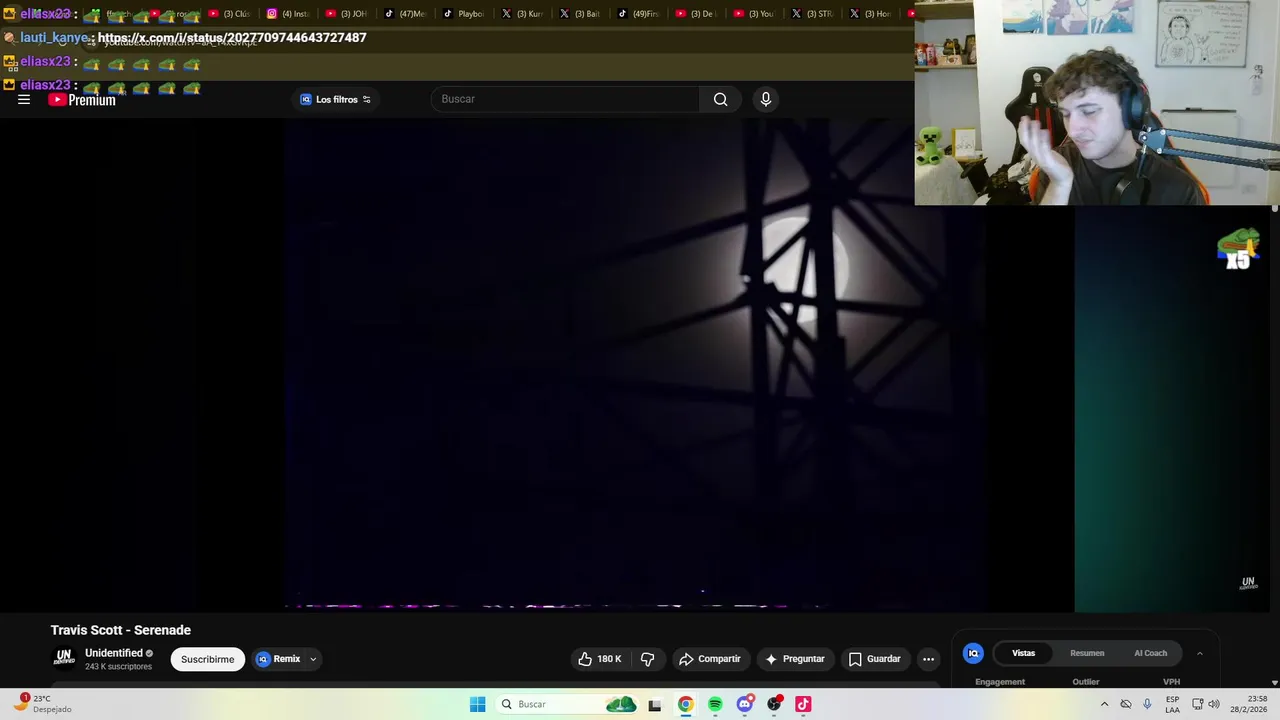Open the weather widget showing 23°C
Image resolution: width=1280 pixels, height=720 pixels.
pos(42,704)
